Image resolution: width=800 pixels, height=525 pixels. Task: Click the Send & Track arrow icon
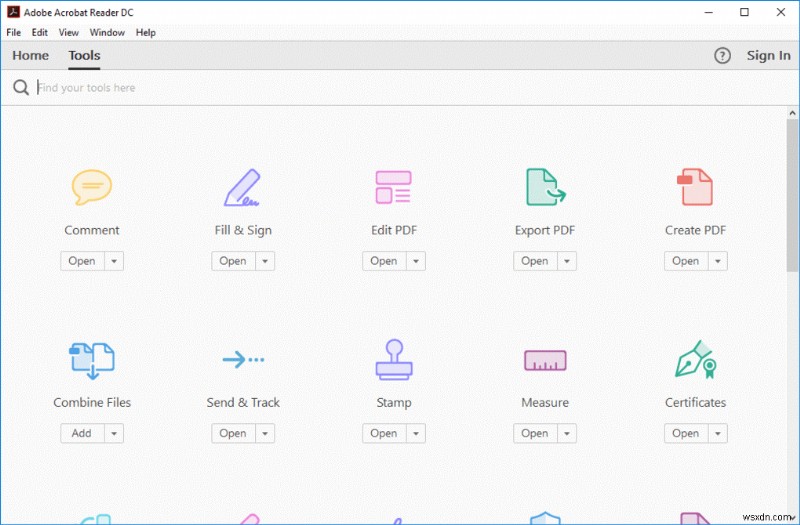pos(243,359)
